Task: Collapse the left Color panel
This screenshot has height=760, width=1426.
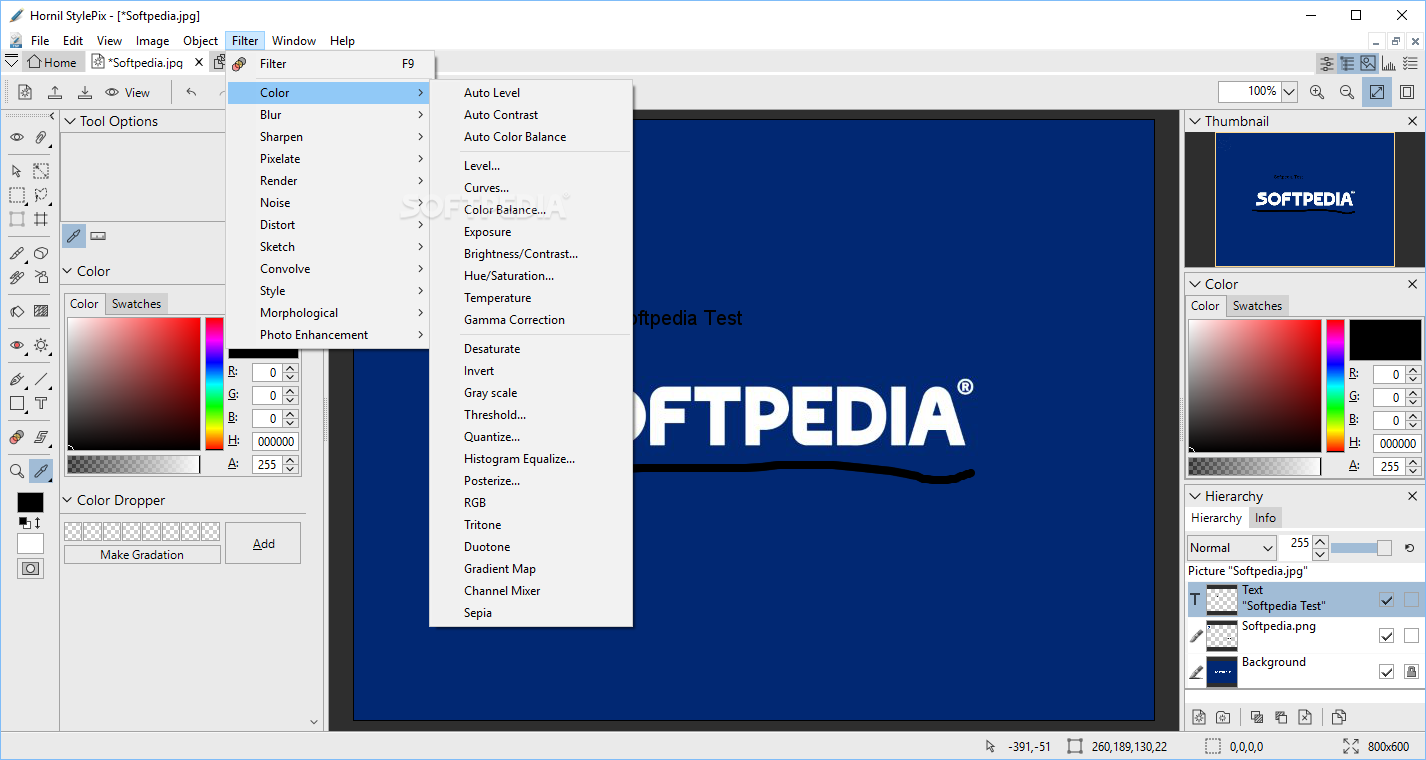Action: (68, 271)
